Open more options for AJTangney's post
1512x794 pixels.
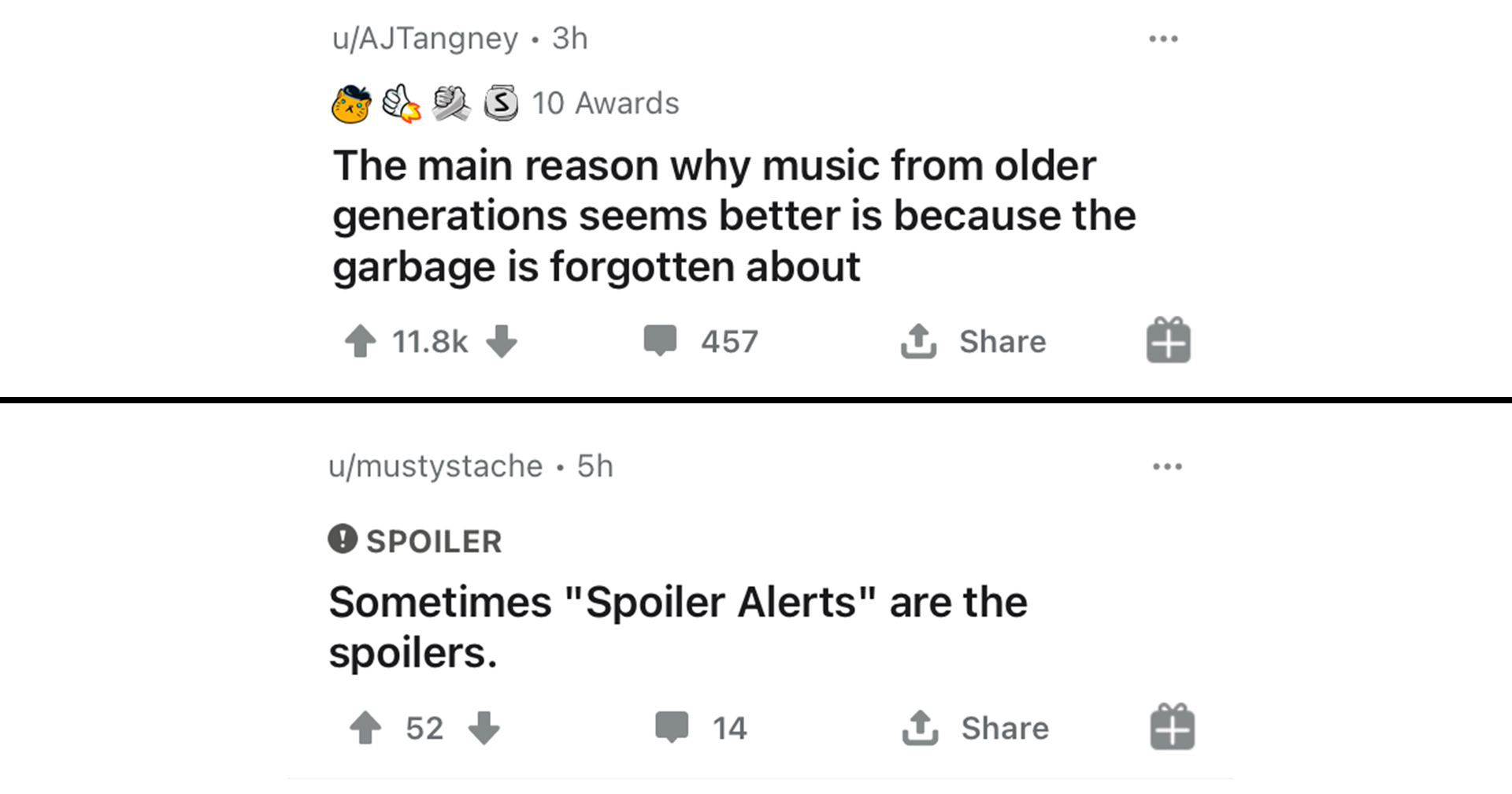1163,39
